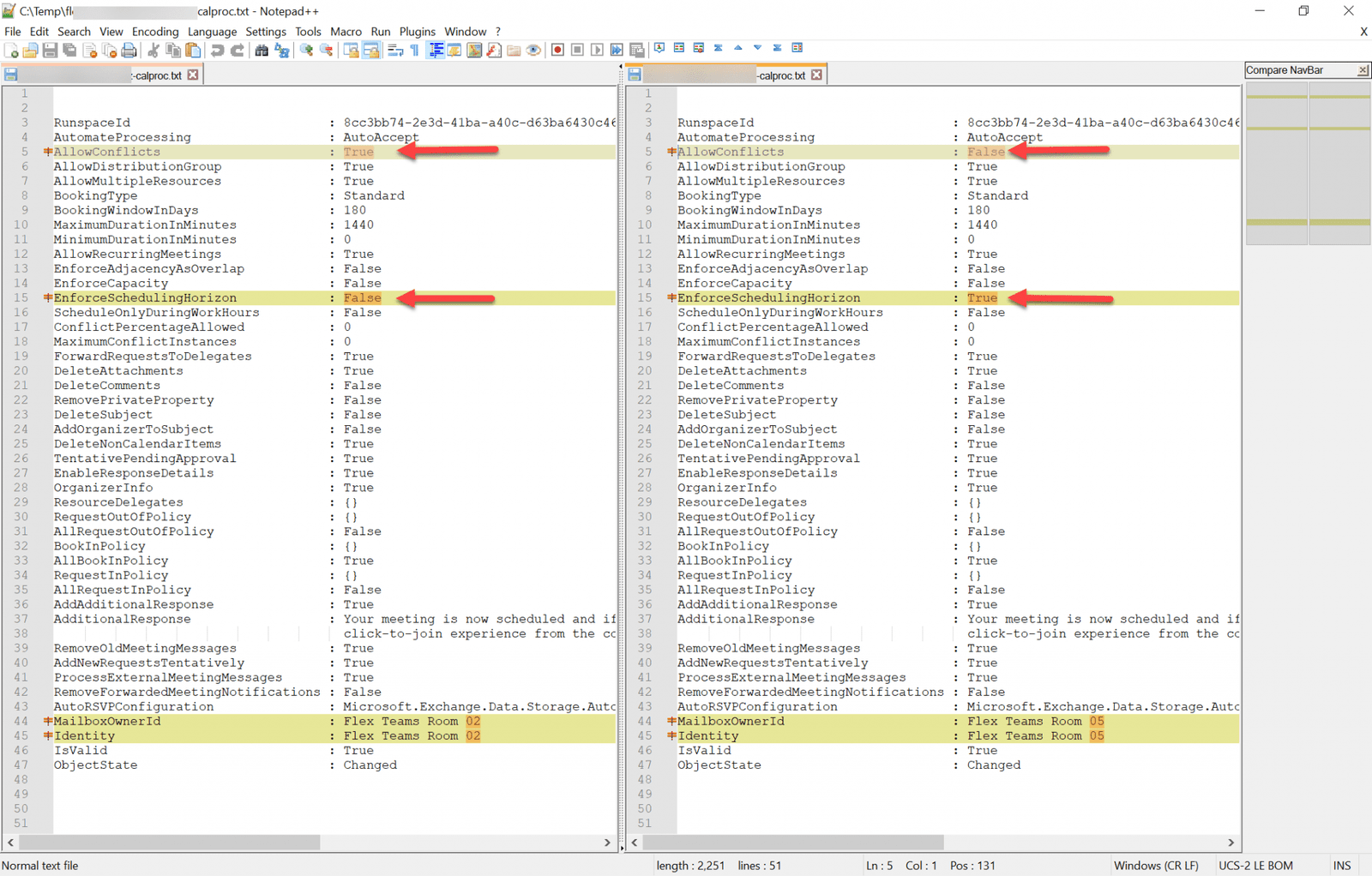
Task: Click the Zoom In icon
Action: 306,50
